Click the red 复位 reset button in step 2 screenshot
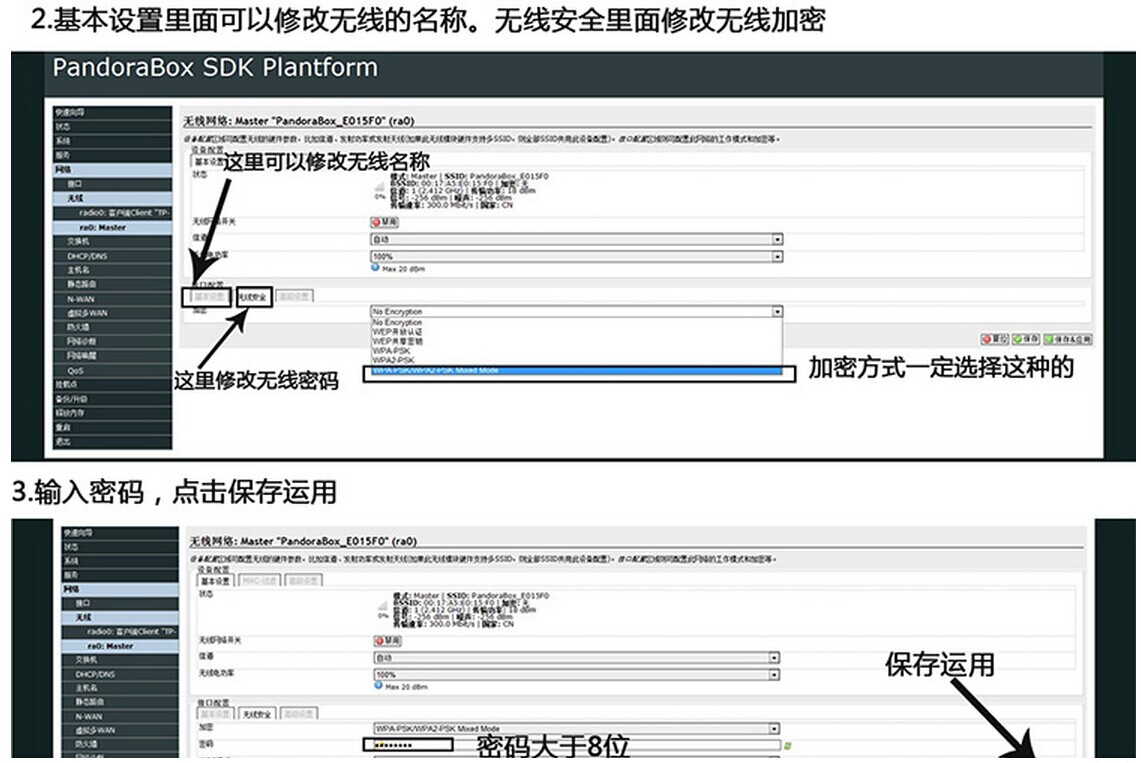 click(995, 339)
